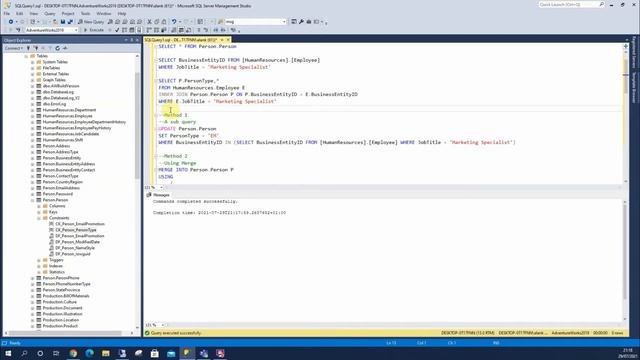This screenshot has width=640, height=360.
Task: Click the UPDATE Person.Person line in editor
Action: pyautogui.click(x=187, y=129)
